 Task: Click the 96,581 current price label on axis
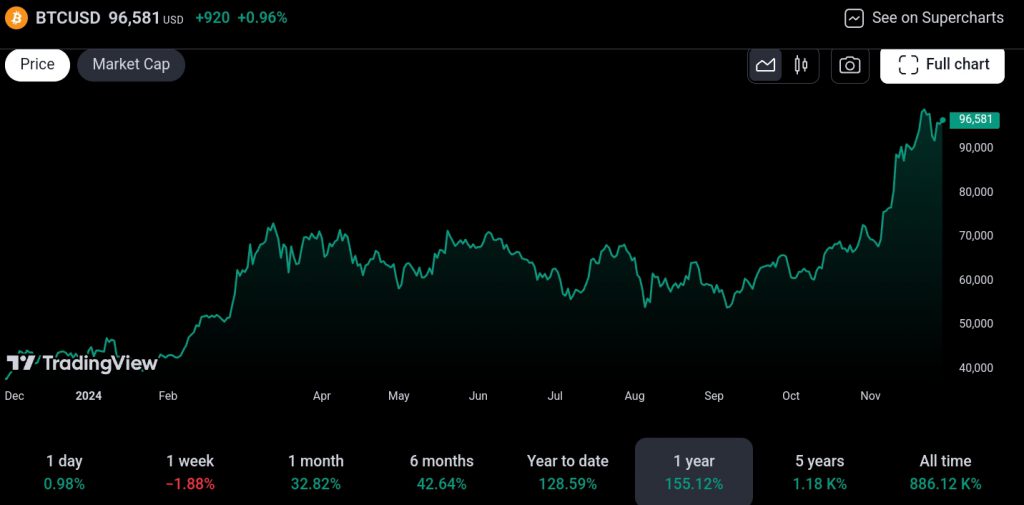pyautogui.click(x=974, y=119)
